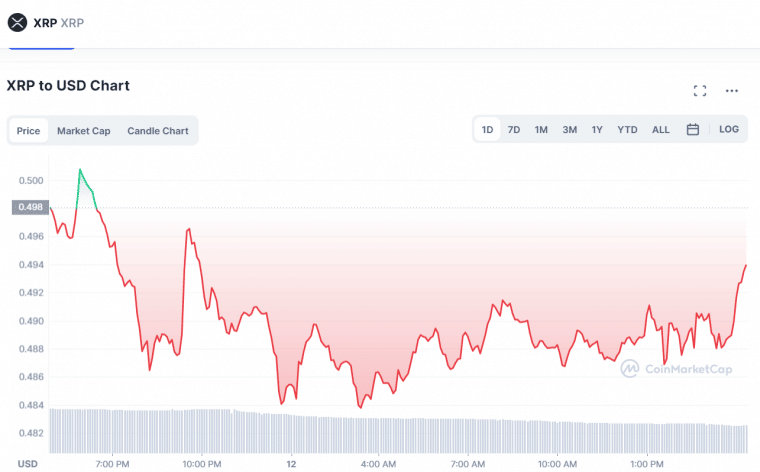Switch to the Candle Chart tab
Screen dimensions: 760x472
[x=158, y=131]
